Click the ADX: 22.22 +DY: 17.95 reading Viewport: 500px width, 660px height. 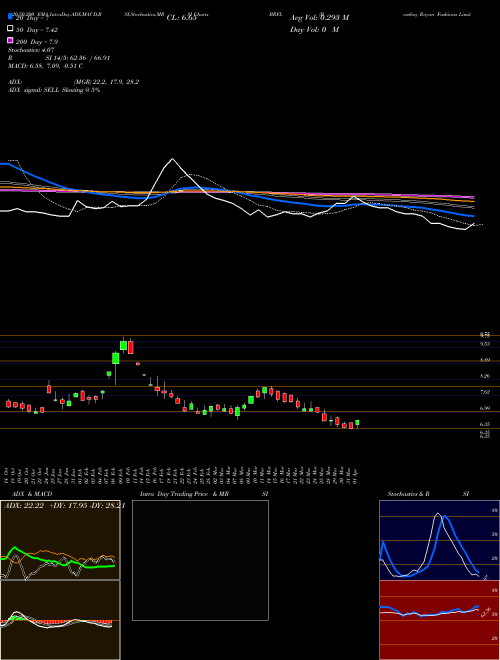click(64, 505)
